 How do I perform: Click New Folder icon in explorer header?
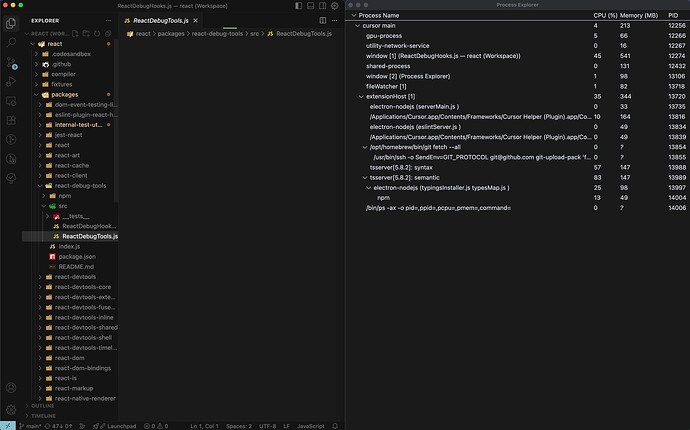86,33
